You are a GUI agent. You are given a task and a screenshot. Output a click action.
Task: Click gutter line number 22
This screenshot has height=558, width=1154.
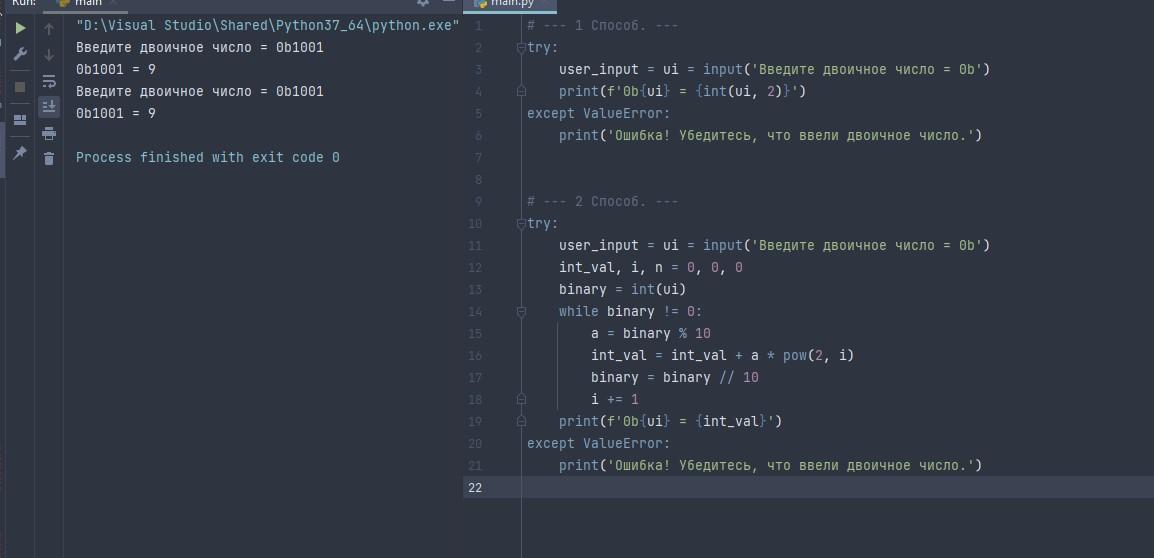tap(475, 487)
